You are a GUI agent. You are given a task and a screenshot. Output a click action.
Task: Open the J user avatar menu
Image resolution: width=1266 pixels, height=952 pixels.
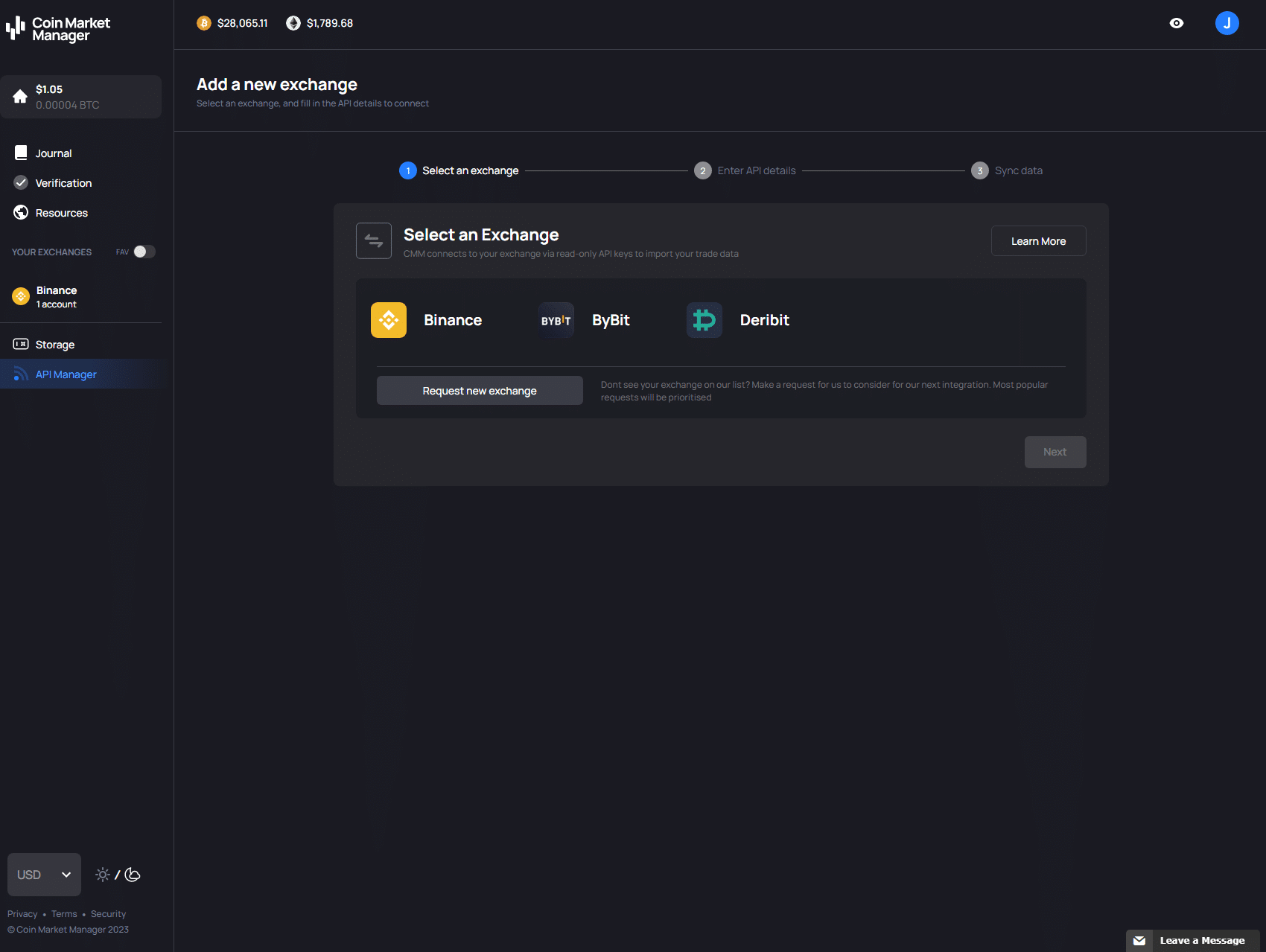point(1227,23)
